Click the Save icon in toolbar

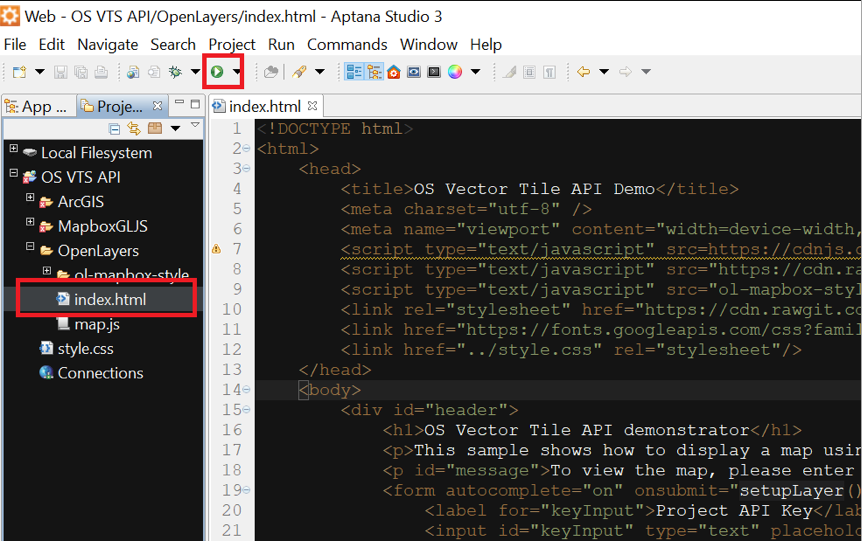pos(60,72)
